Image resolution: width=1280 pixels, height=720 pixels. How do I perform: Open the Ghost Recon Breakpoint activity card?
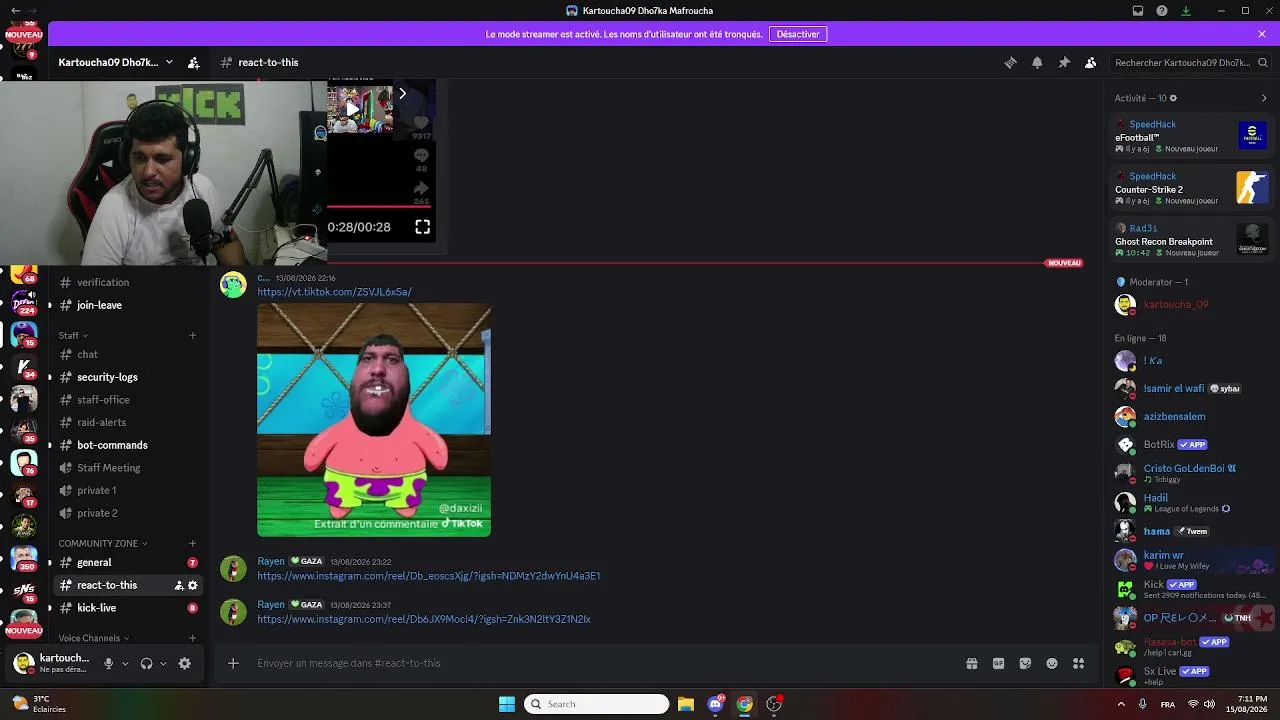click(x=1191, y=240)
